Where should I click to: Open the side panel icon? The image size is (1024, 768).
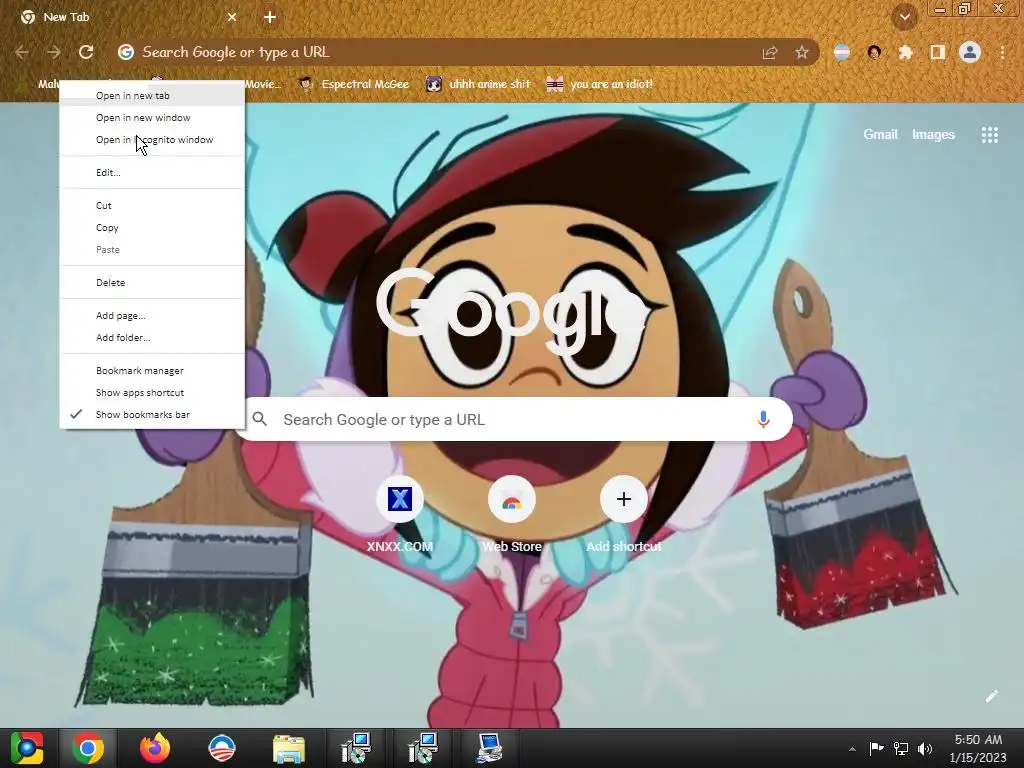point(938,52)
